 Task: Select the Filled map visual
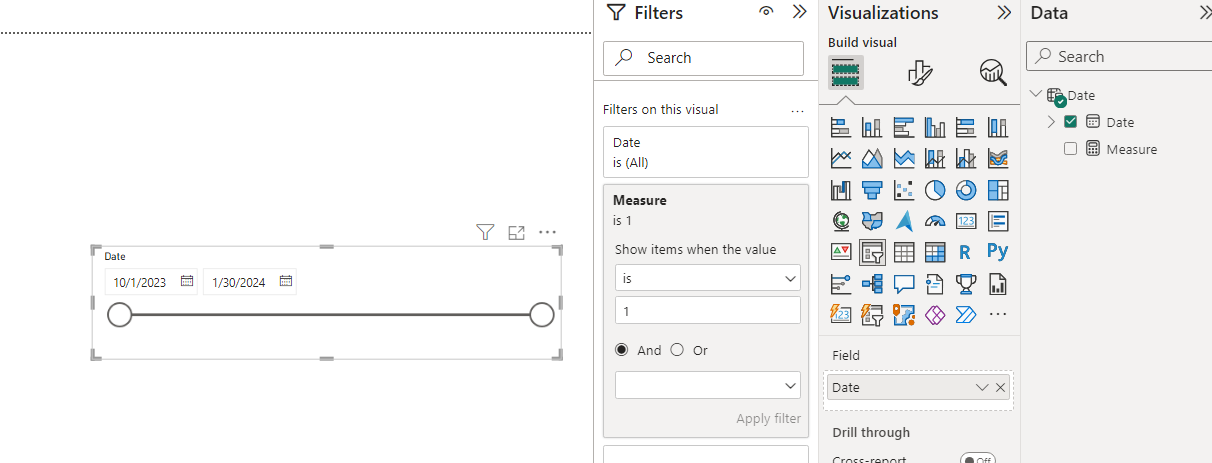[872, 221]
